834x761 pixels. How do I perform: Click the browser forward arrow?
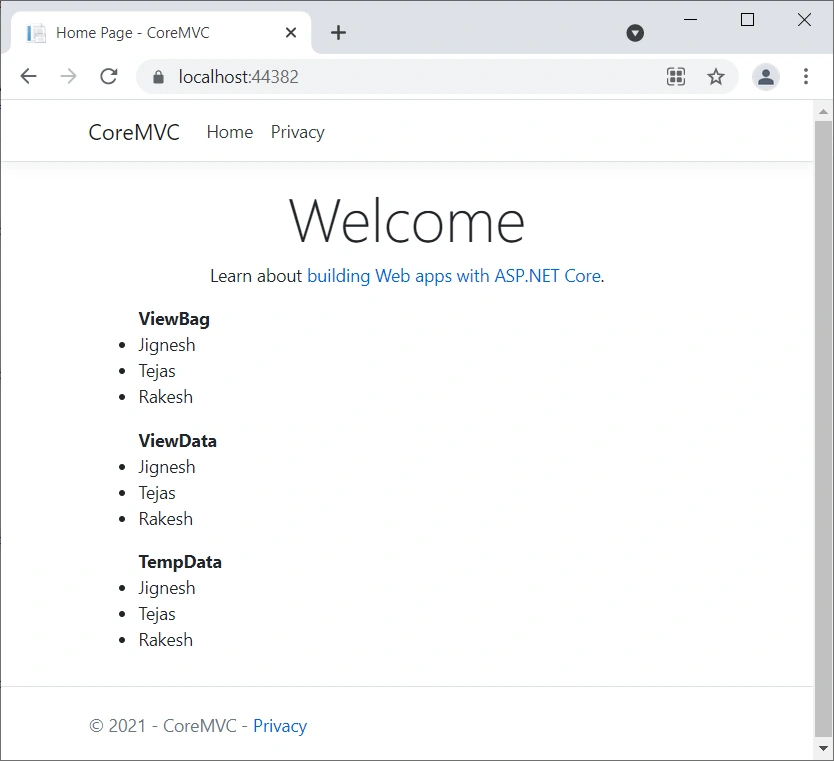click(x=68, y=77)
